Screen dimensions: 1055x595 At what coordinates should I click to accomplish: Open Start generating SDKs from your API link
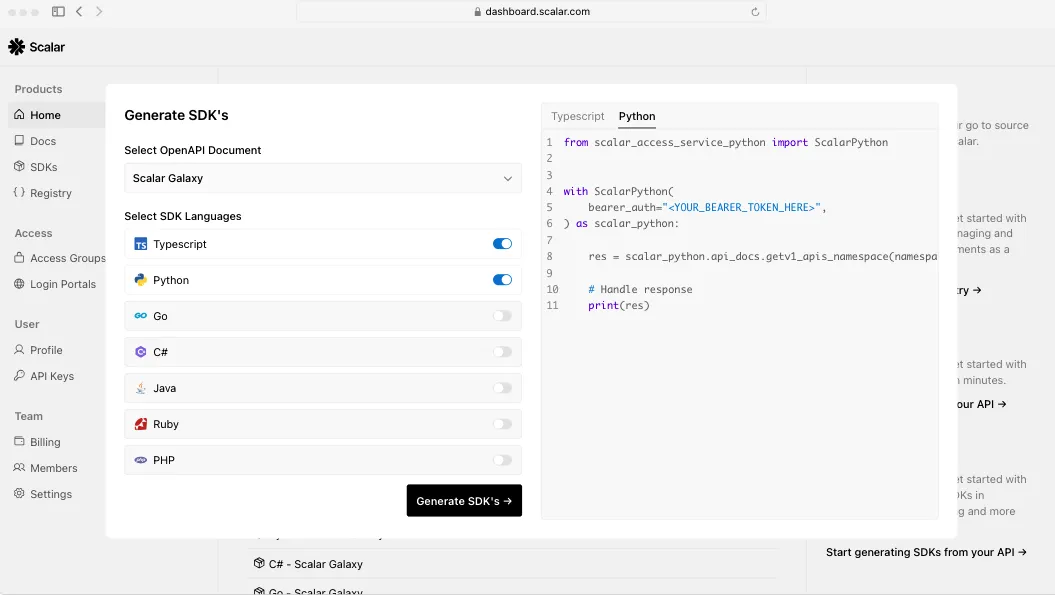coord(926,552)
